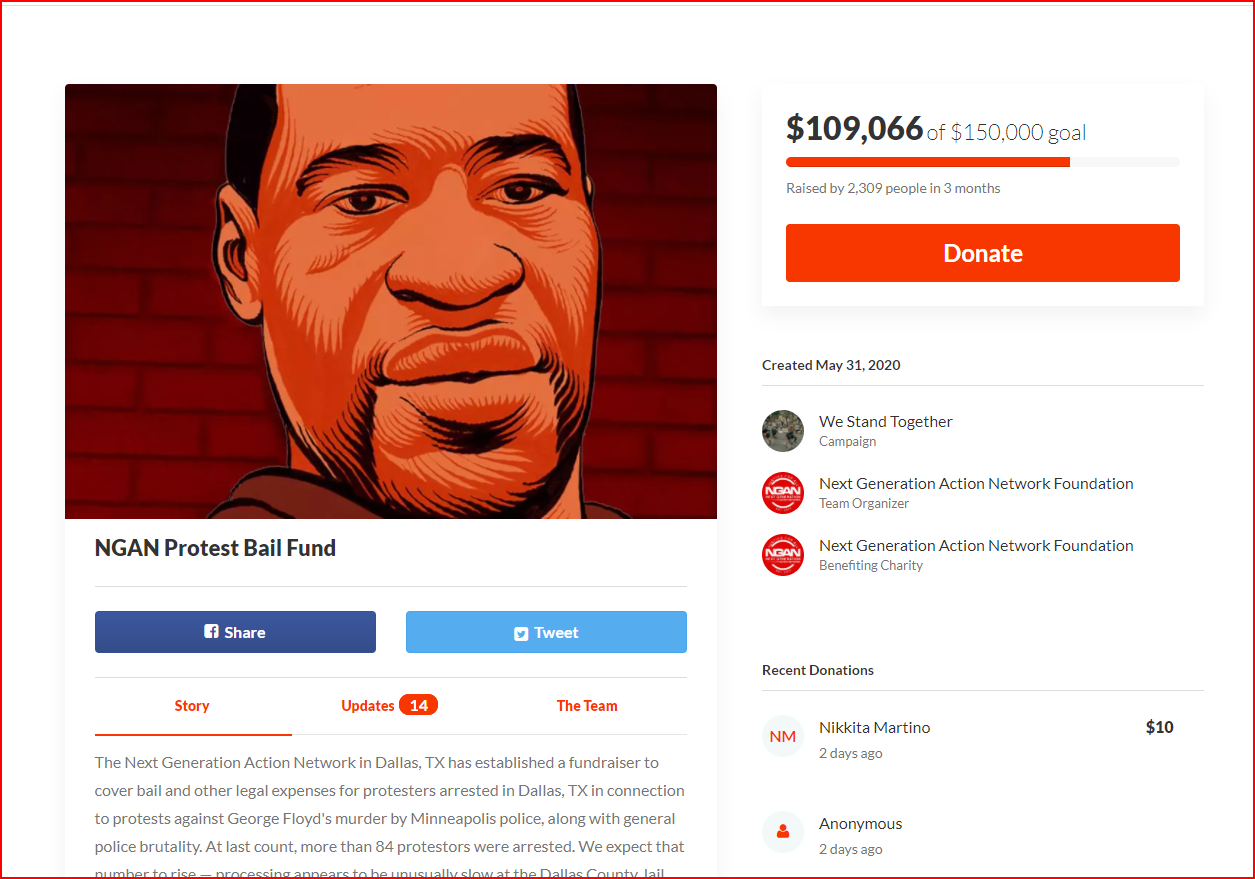
Task: Click the George Floyd illustration cover image
Action: [391, 301]
